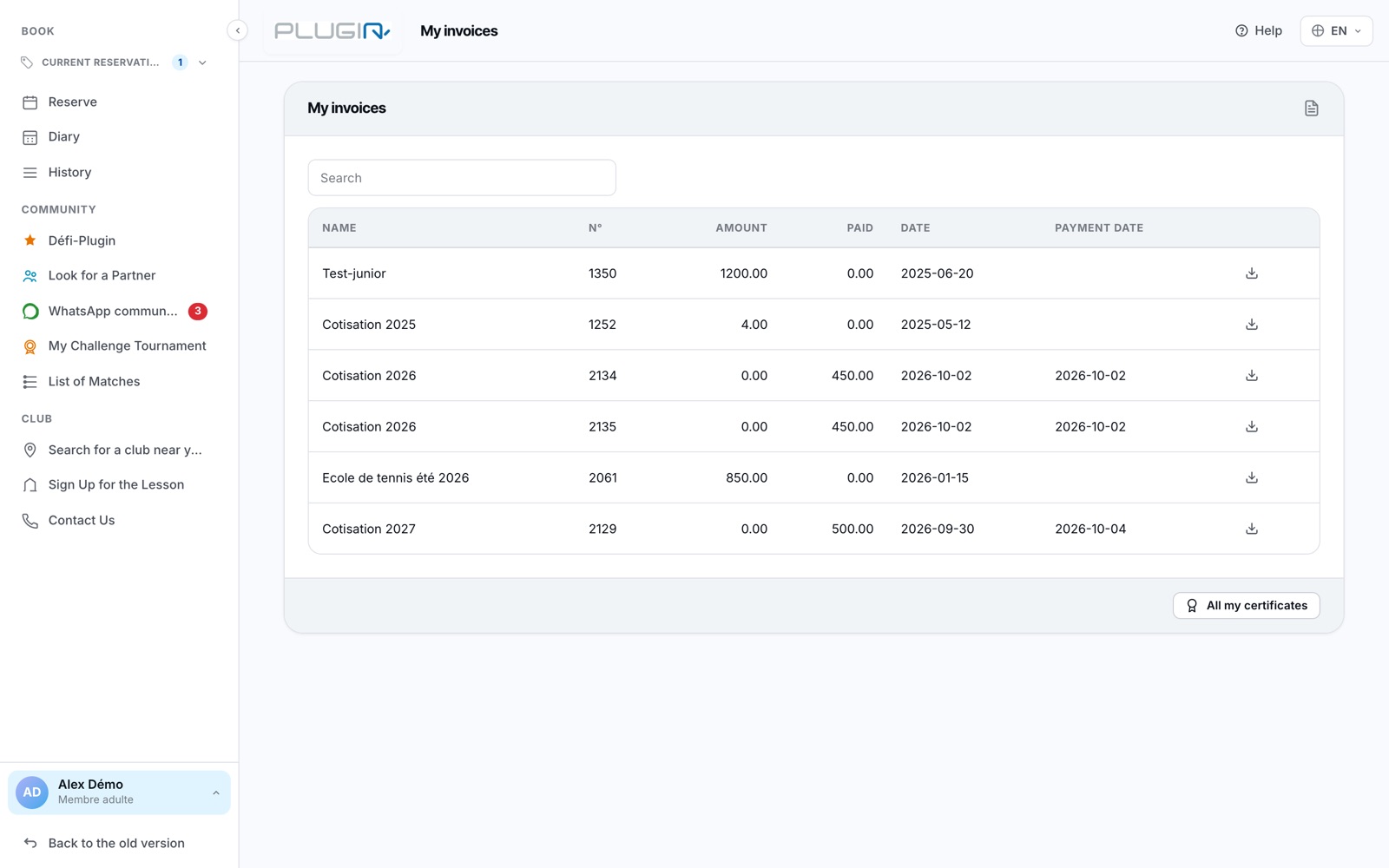Download invoice number 2135

1251,427
